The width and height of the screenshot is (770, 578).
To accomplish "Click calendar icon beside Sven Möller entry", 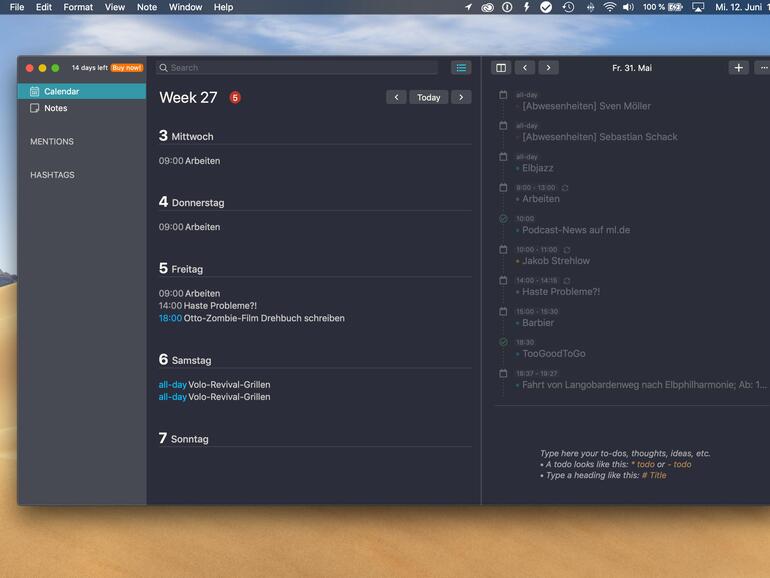I will pyautogui.click(x=503, y=95).
